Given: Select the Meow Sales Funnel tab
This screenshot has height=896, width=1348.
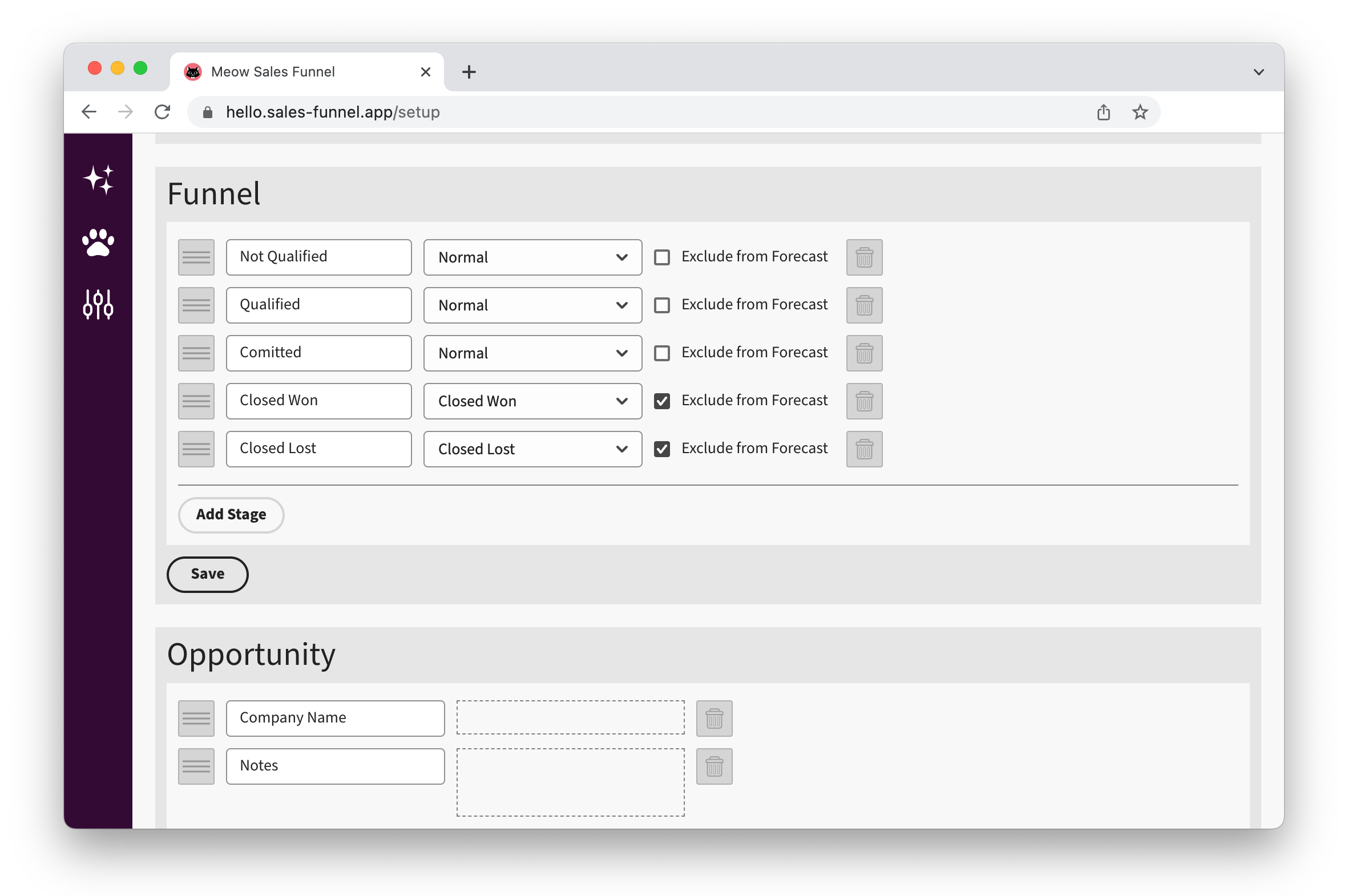Looking at the screenshot, I should [x=297, y=72].
